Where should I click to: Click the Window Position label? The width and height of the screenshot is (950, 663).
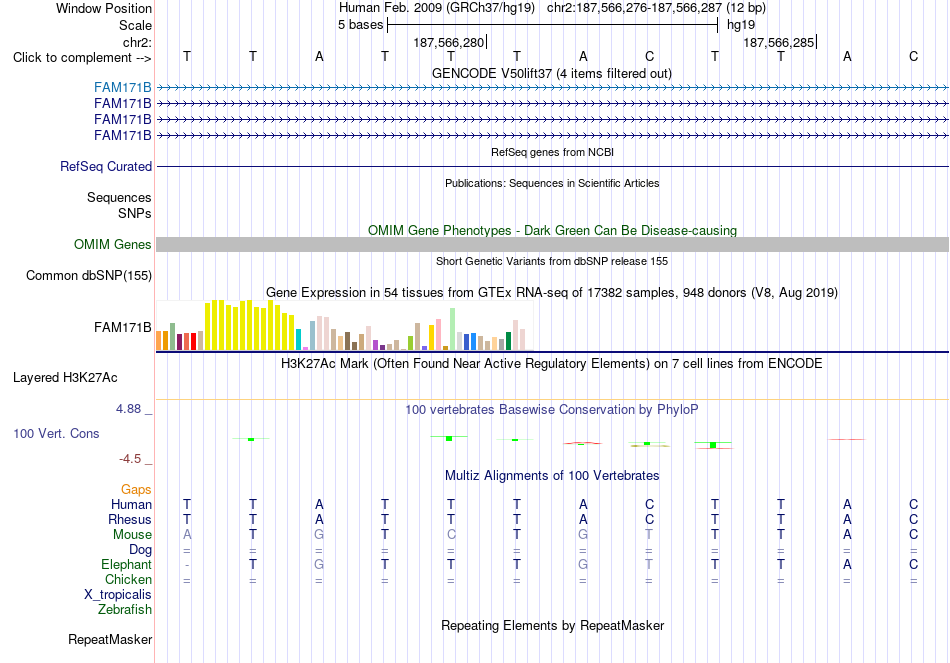tap(104, 8)
